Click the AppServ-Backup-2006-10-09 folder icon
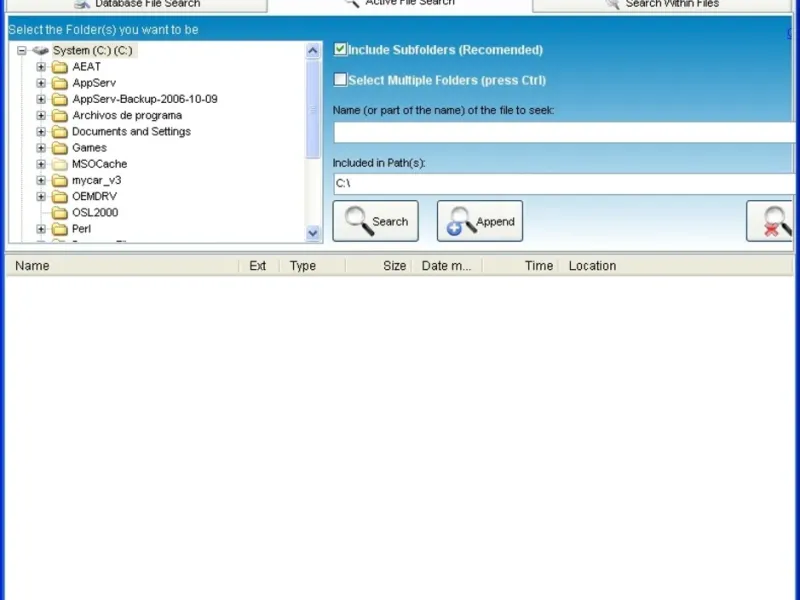 (x=60, y=99)
